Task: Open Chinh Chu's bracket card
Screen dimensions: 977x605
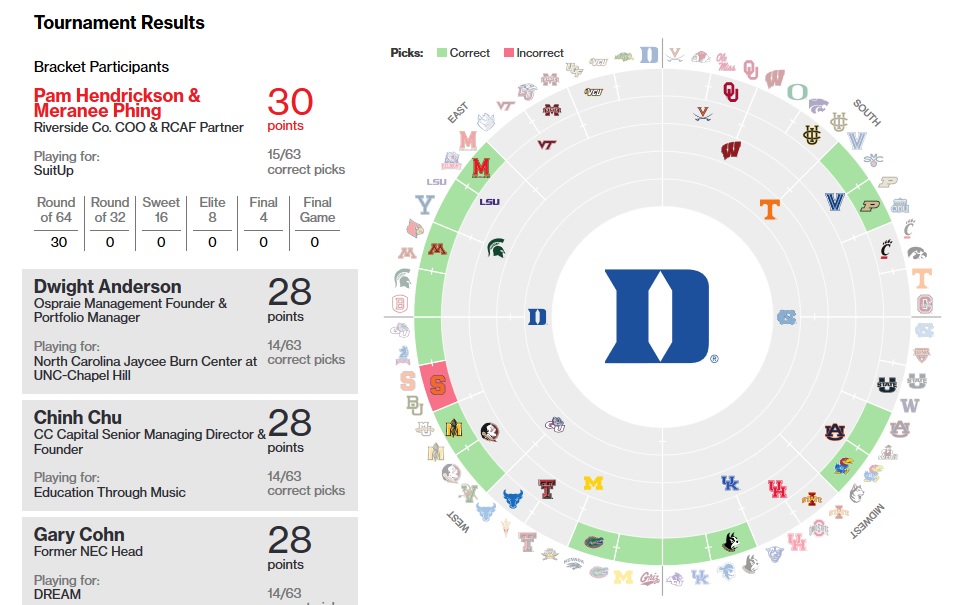Action: pos(190,453)
